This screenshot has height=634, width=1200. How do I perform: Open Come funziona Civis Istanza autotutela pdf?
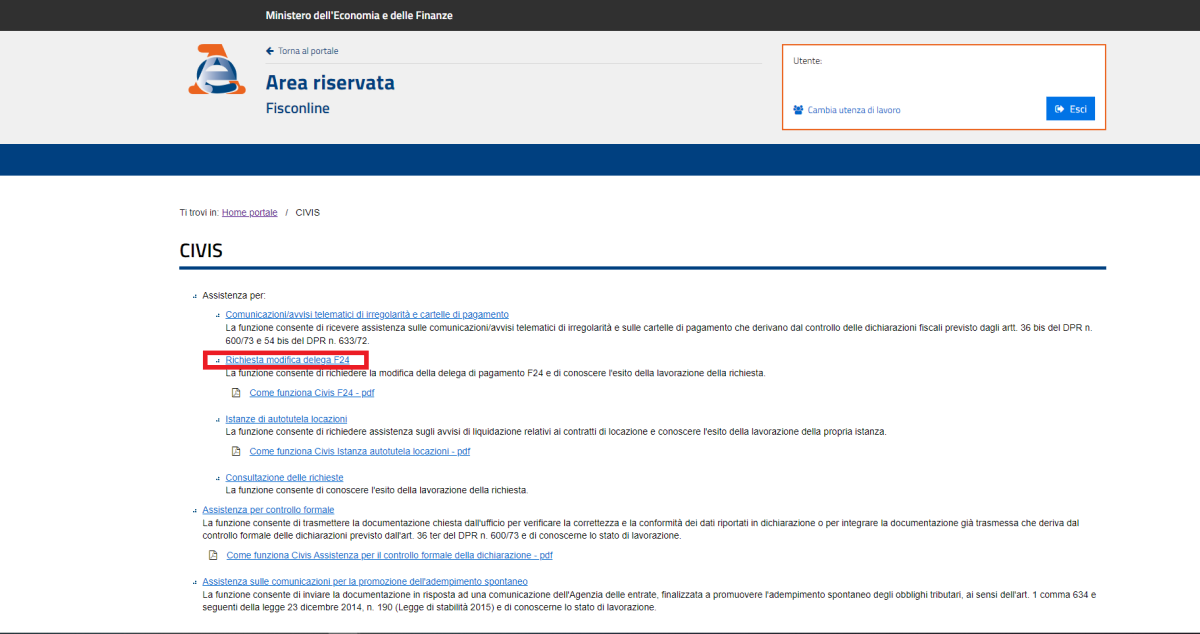359,451
